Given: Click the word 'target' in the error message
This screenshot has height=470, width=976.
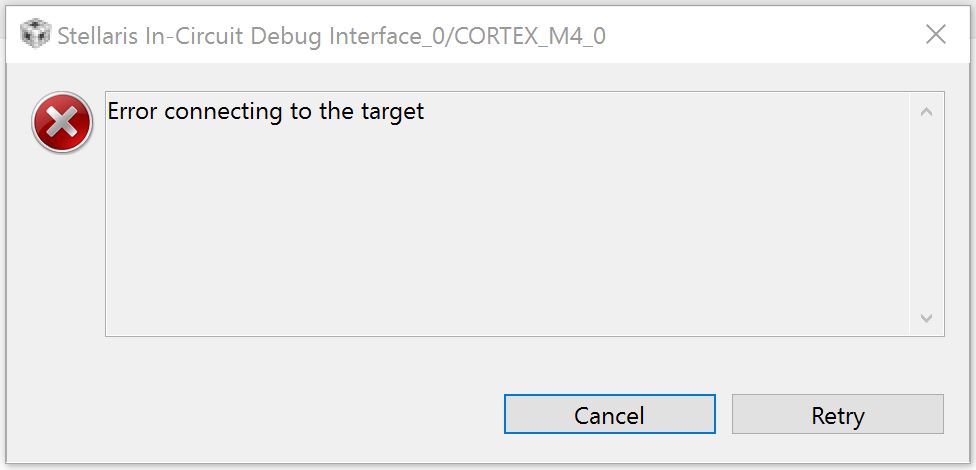Looking at the screenshot, I should pos(391,111).
